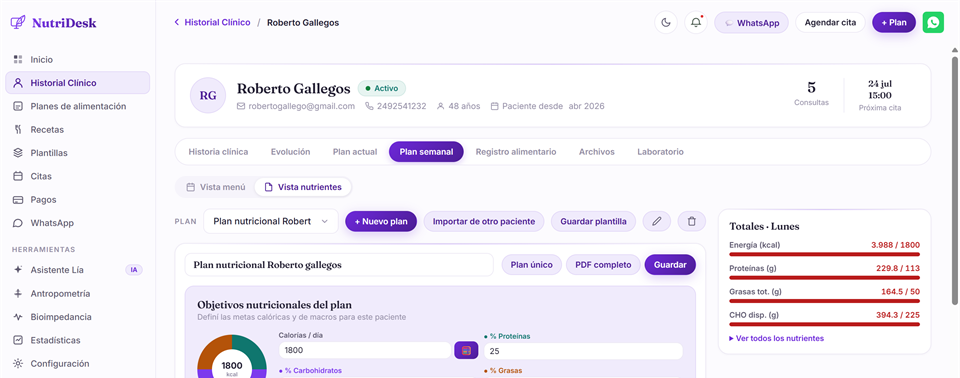
Task: Click WhatsApp chat icon in sidebar
Action: [x=18, y=223]
